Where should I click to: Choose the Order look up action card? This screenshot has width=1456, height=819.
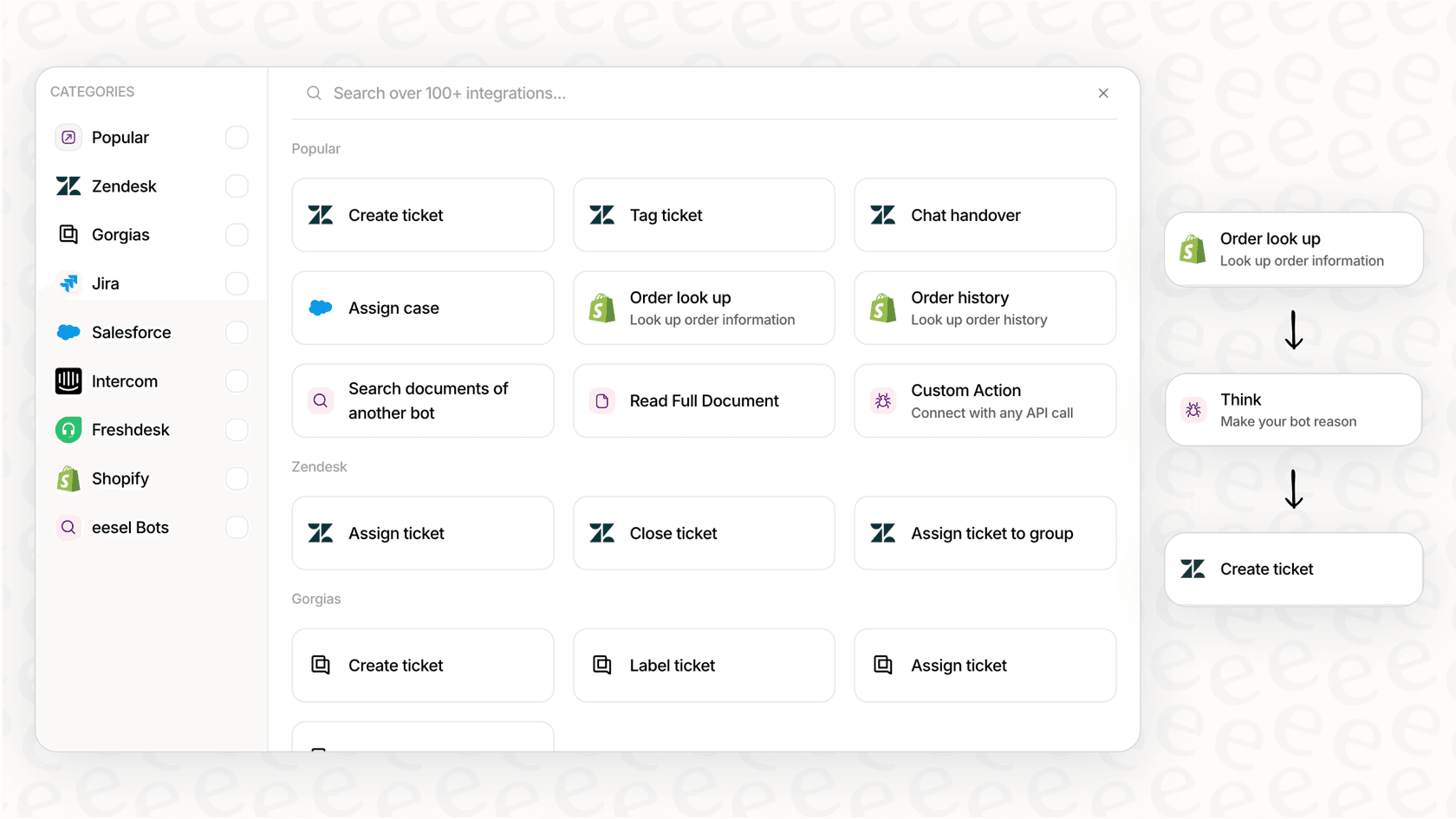point(704,308)
